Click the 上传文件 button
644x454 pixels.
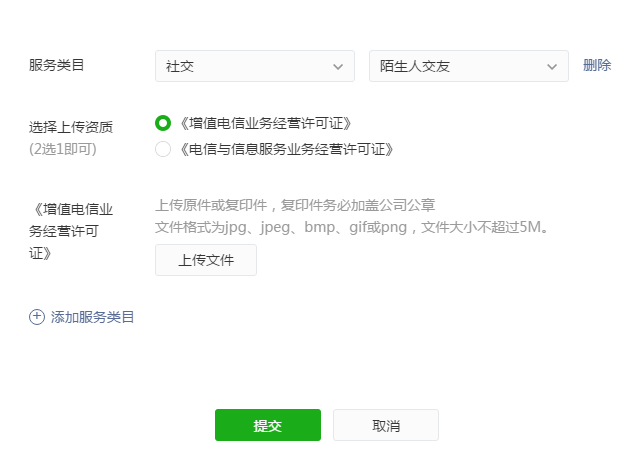click(206, 260)
